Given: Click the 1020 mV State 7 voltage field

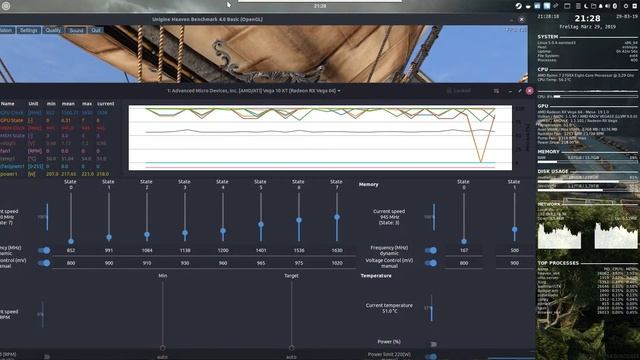Looking at the screenshot, I should pos(337,263).
